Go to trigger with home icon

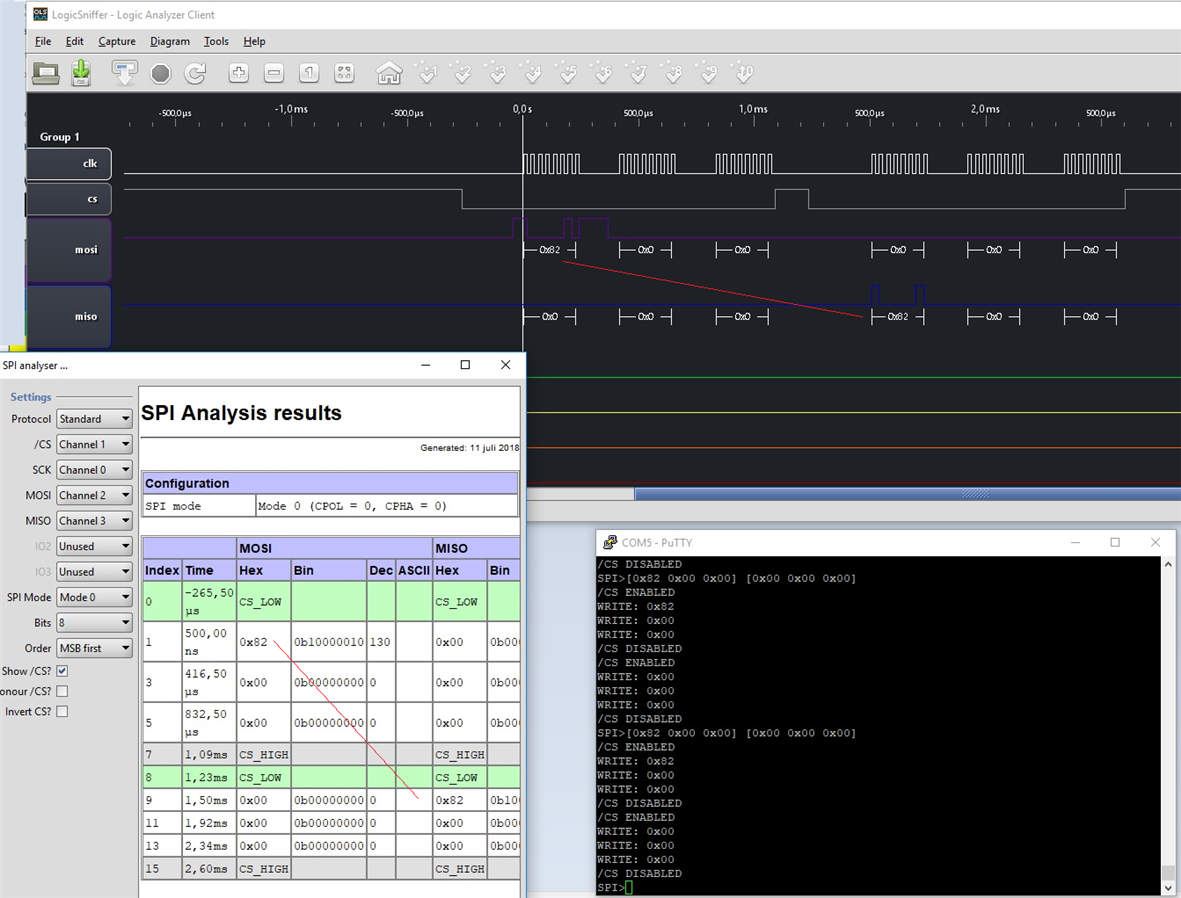click(389, 73)
